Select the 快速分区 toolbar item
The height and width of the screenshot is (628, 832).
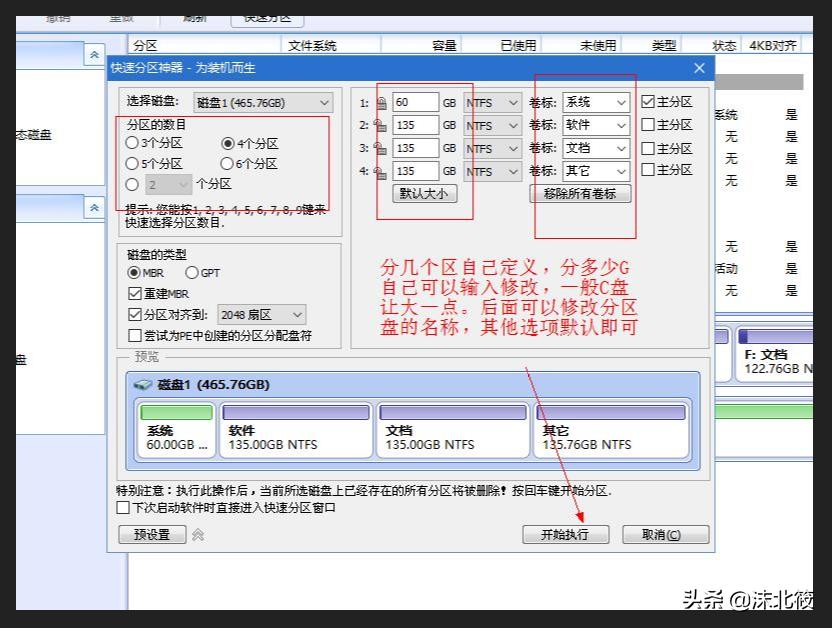point(267,17)
